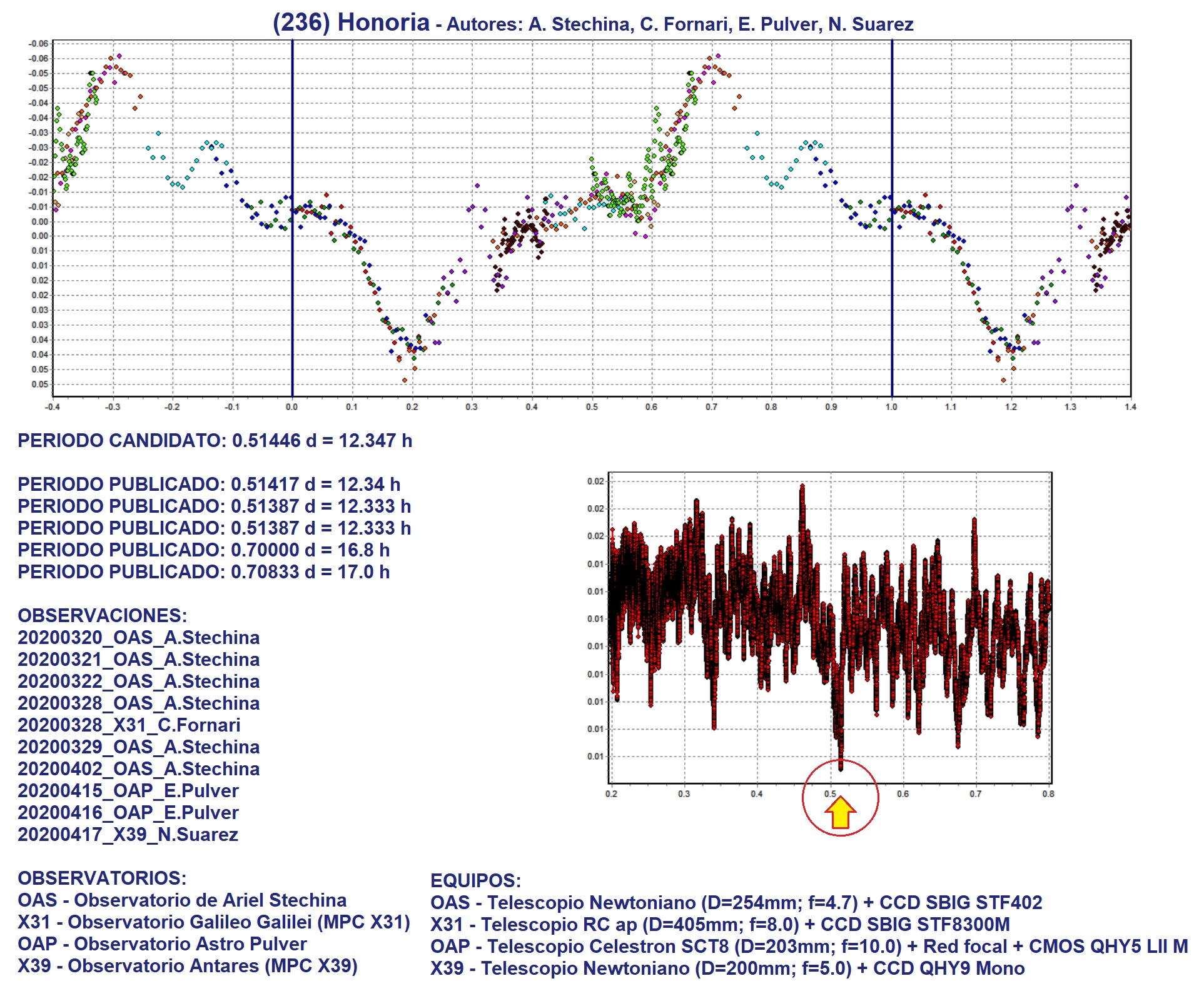Viewport: 1204px width, 991px height.
Task: Select observation "20200417_X39_N.Suarez"
Action: (x=128, y=835)
